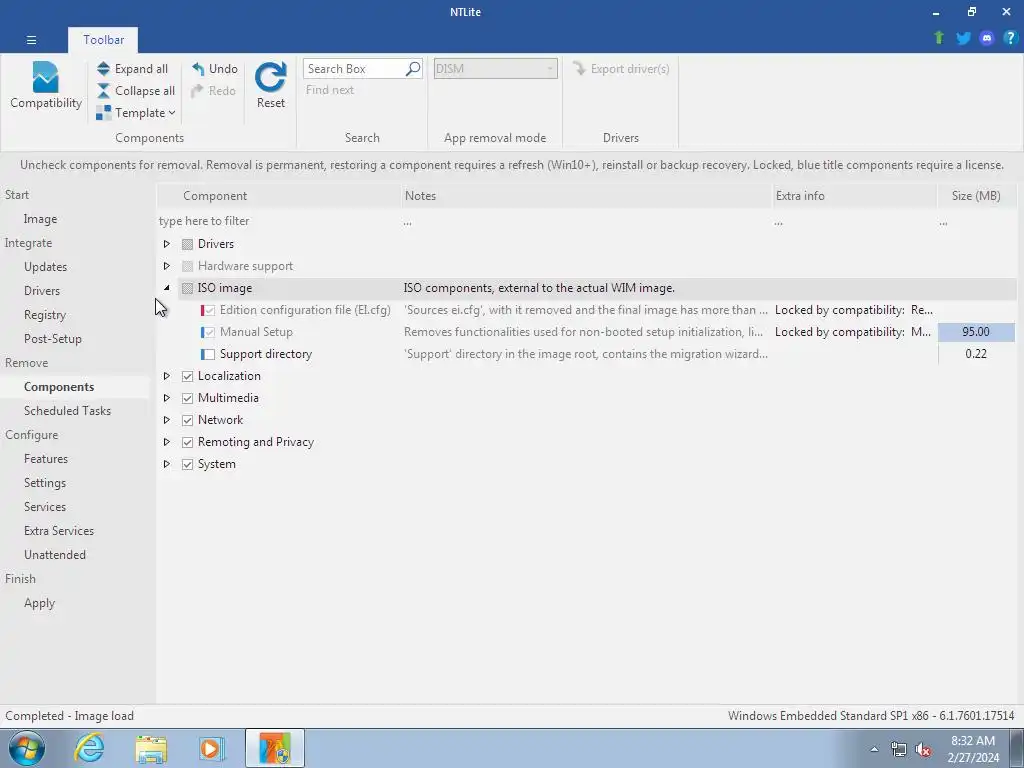
Task: Toggle the Edition configuration file checkbox
Action: click(x=209, y=310)
